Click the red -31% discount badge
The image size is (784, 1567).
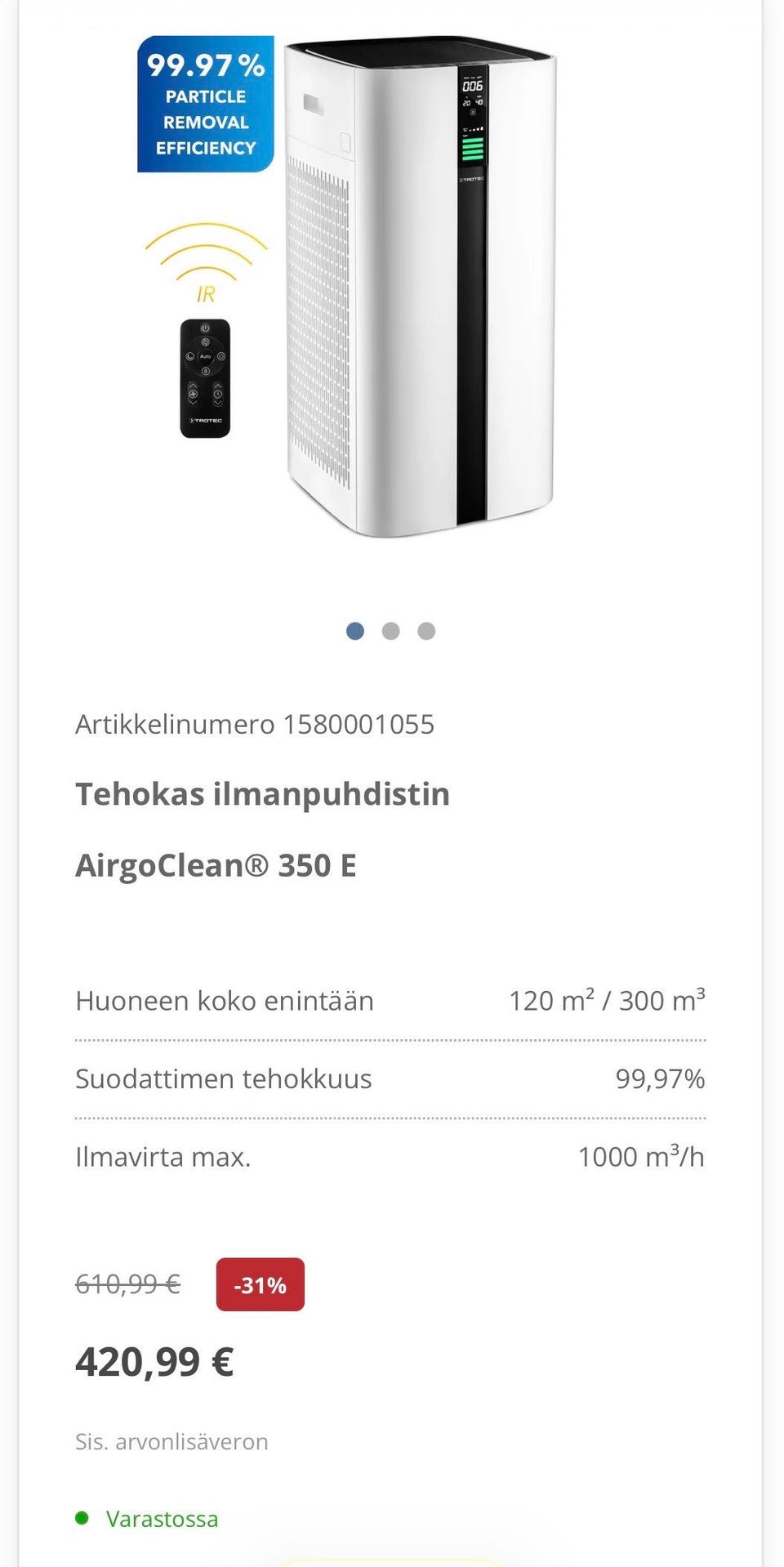pyautogui.click(x=260, y=1284)
